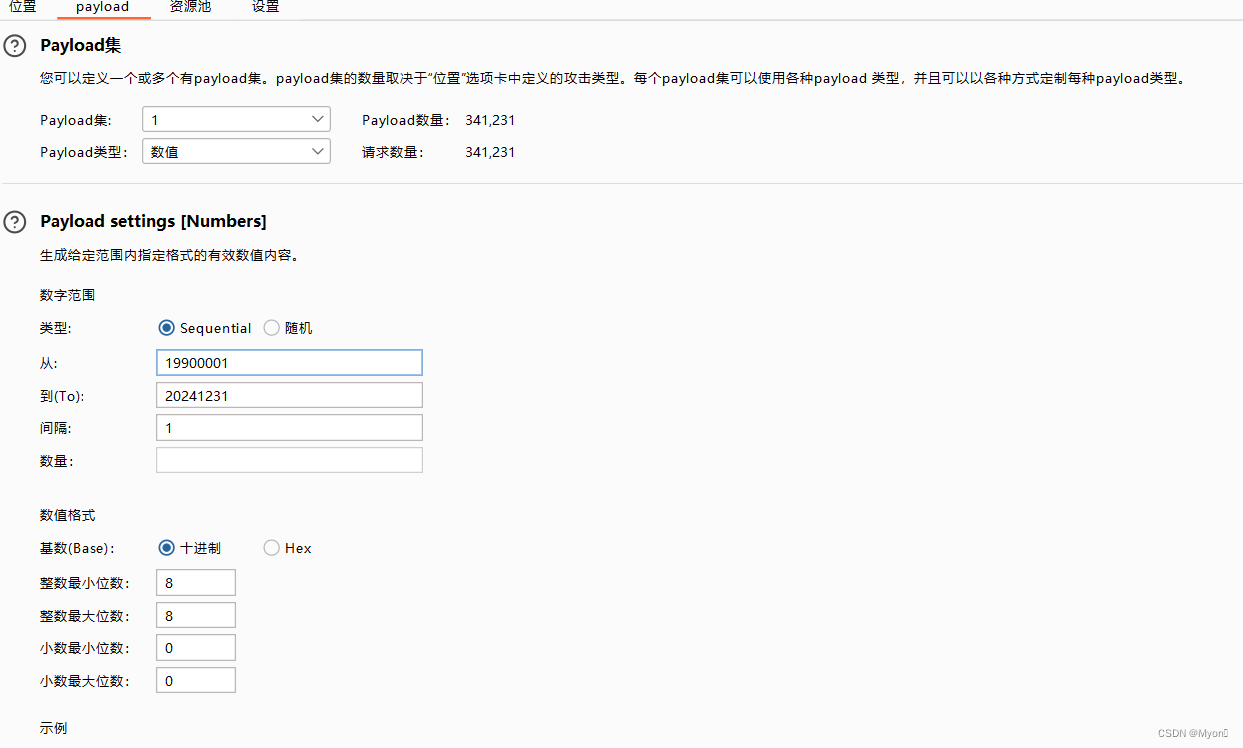Select the Sequential number type radio button
Screen dimensions: 1243x748
click(166, 328)
